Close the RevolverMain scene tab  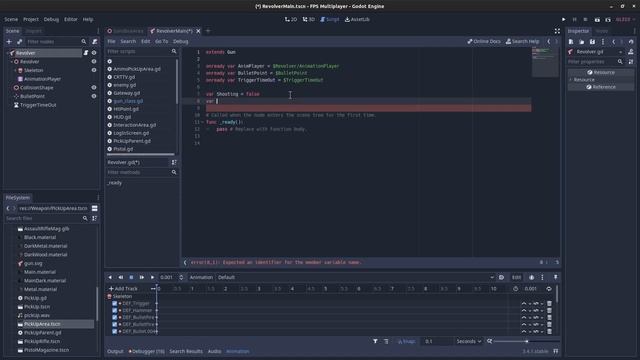point(198,31)
